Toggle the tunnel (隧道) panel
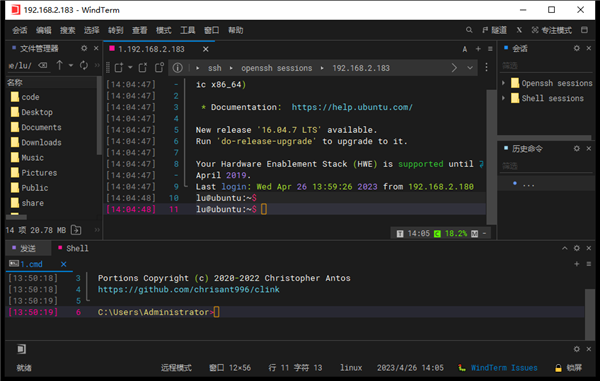 [494, 30]
